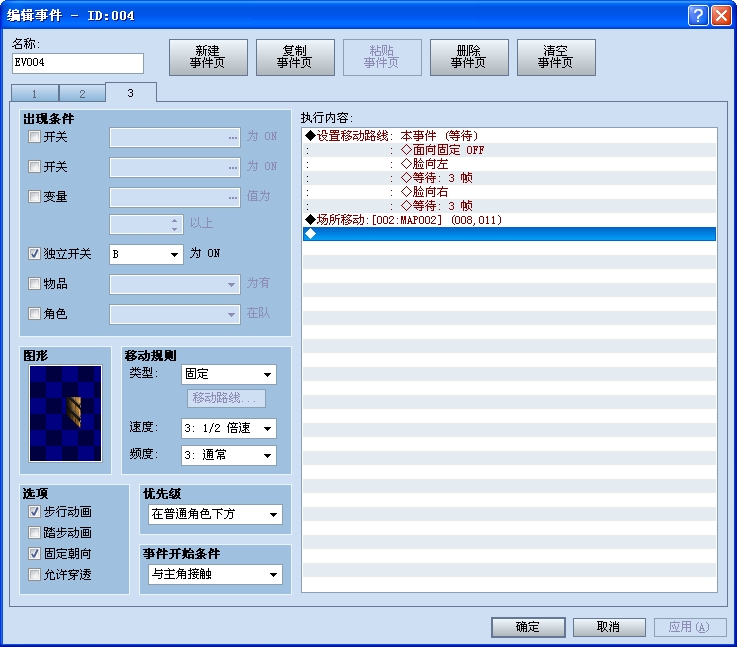Click the event graphic thumbnail
Image resolution: width=737 pixels, height=647 pixels.
point(65,413)
